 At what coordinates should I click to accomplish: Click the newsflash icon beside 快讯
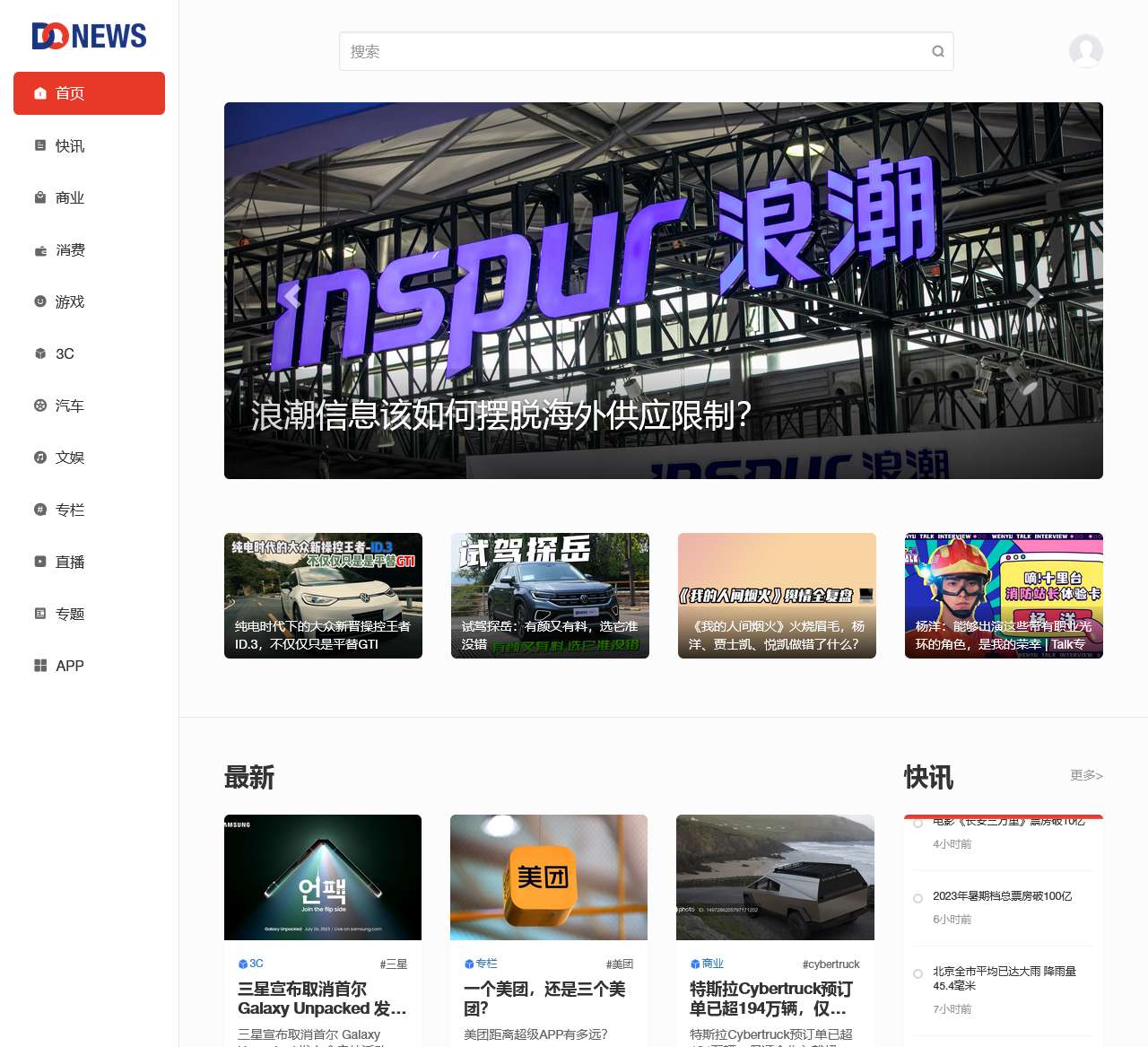pos(40,145)
